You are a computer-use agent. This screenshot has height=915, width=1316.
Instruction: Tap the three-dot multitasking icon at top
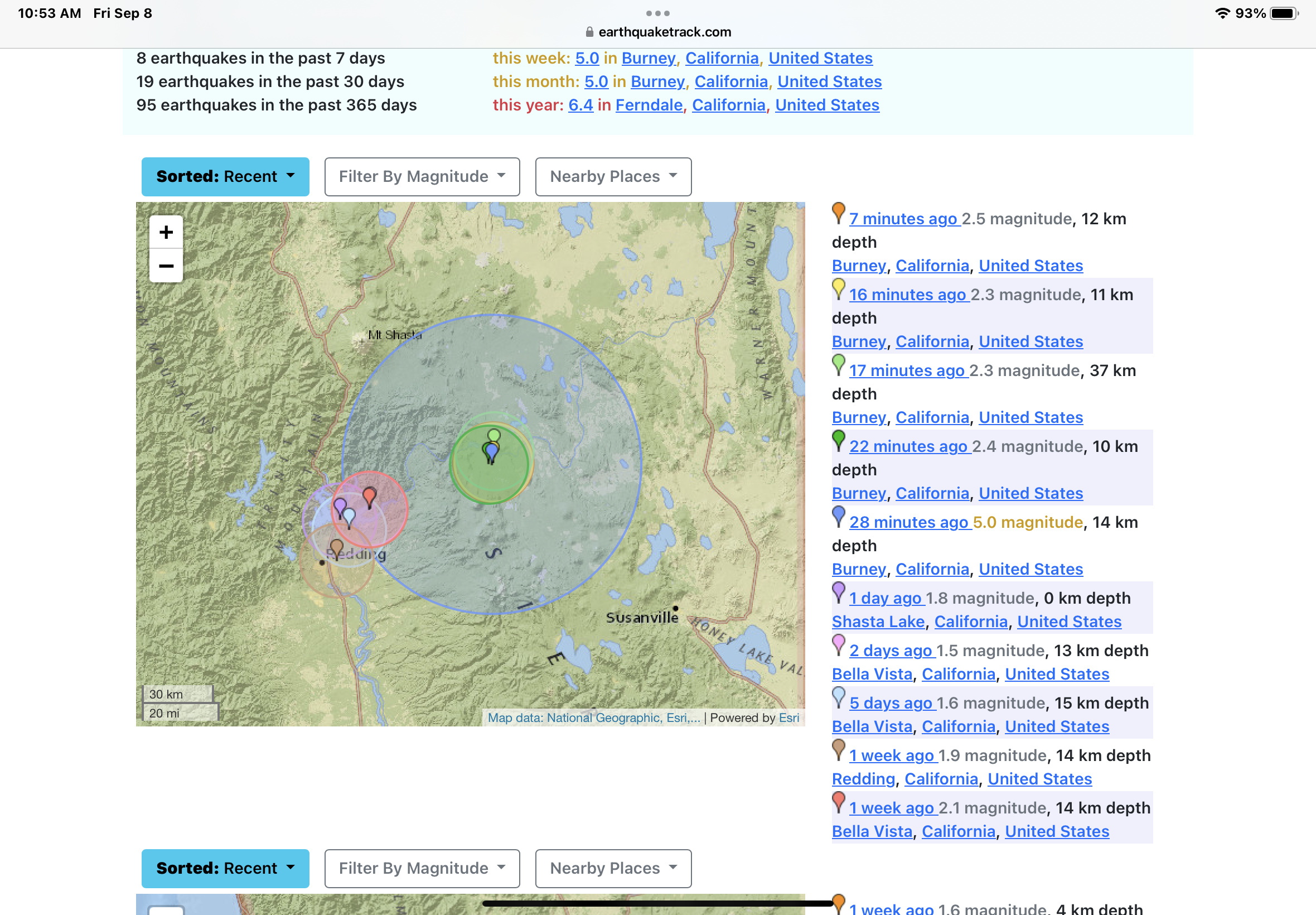point(657,13)
